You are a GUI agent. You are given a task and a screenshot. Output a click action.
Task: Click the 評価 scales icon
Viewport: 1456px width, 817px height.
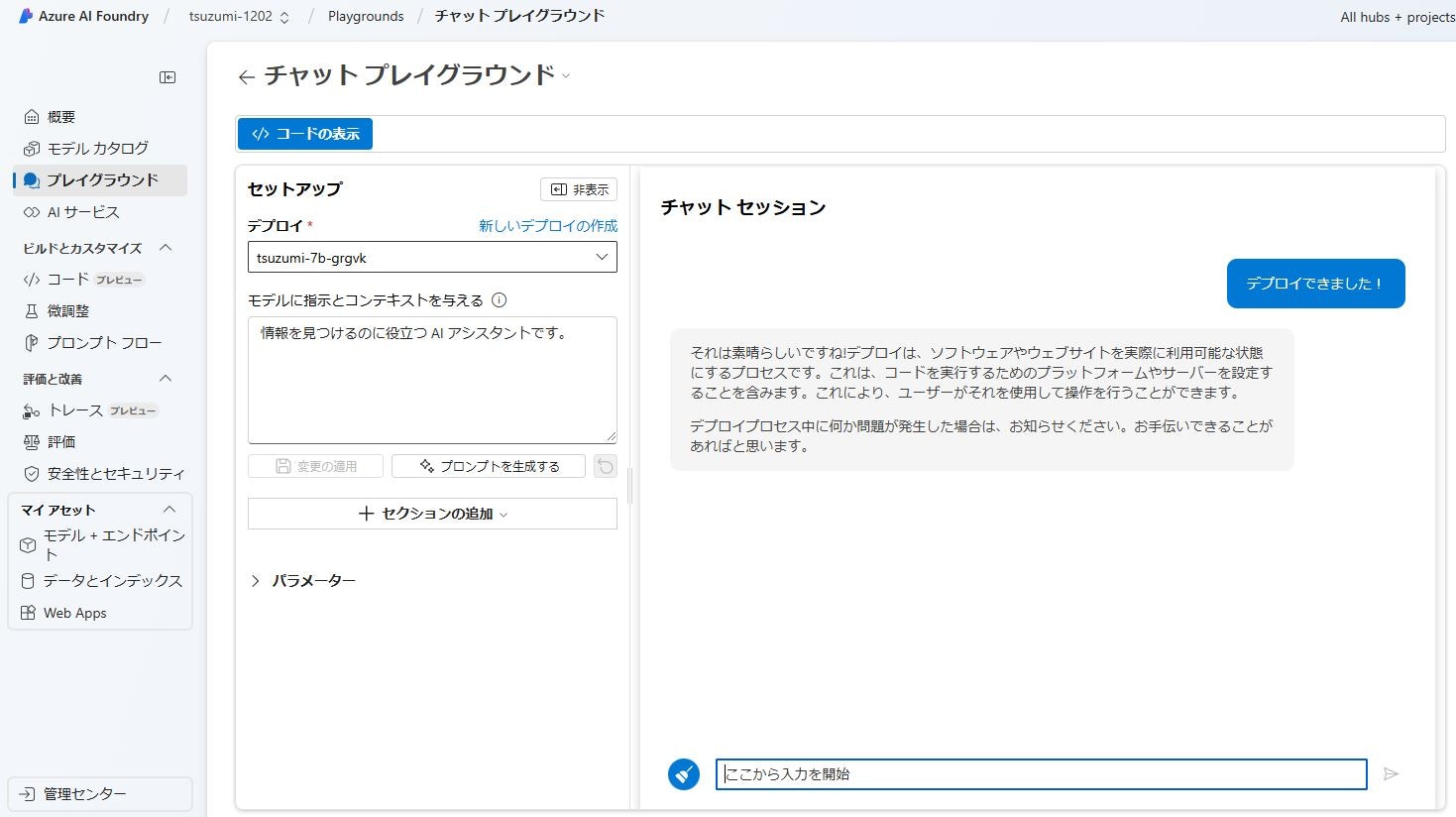pos(32,442)
